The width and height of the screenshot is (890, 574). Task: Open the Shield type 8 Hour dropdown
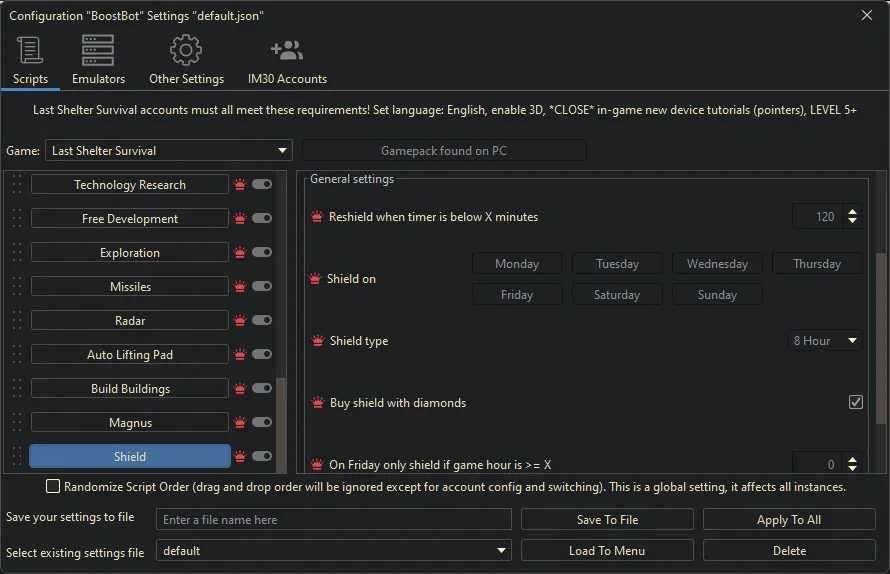tap(825, 341)
